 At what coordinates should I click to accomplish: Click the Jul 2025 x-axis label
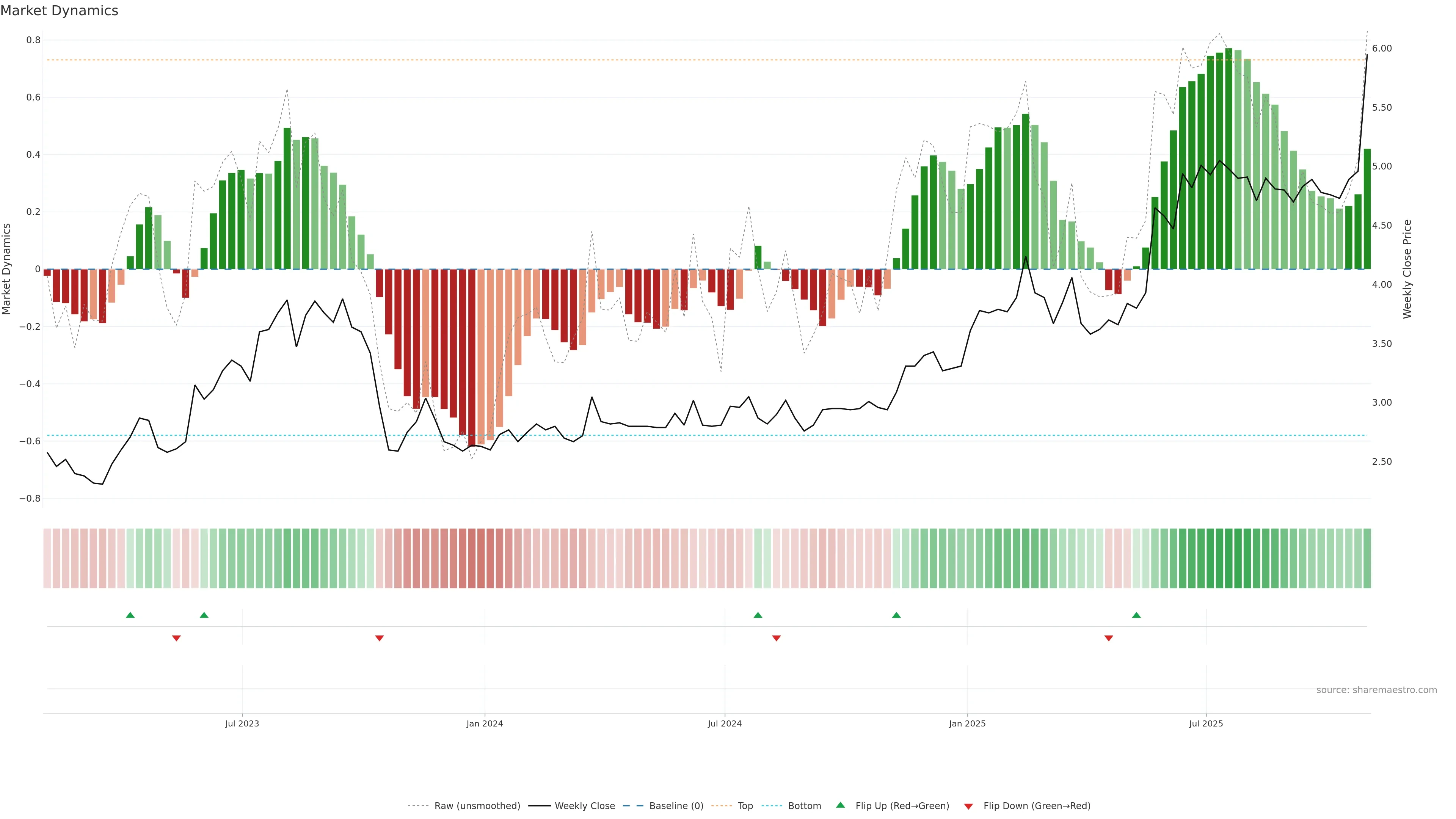[x=1206, y=723]
